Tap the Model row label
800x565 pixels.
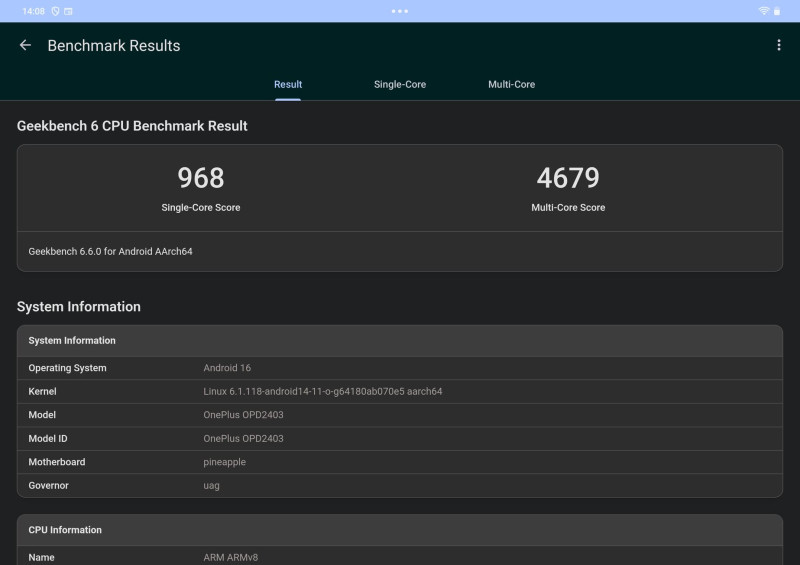click(x=42, y=415)
